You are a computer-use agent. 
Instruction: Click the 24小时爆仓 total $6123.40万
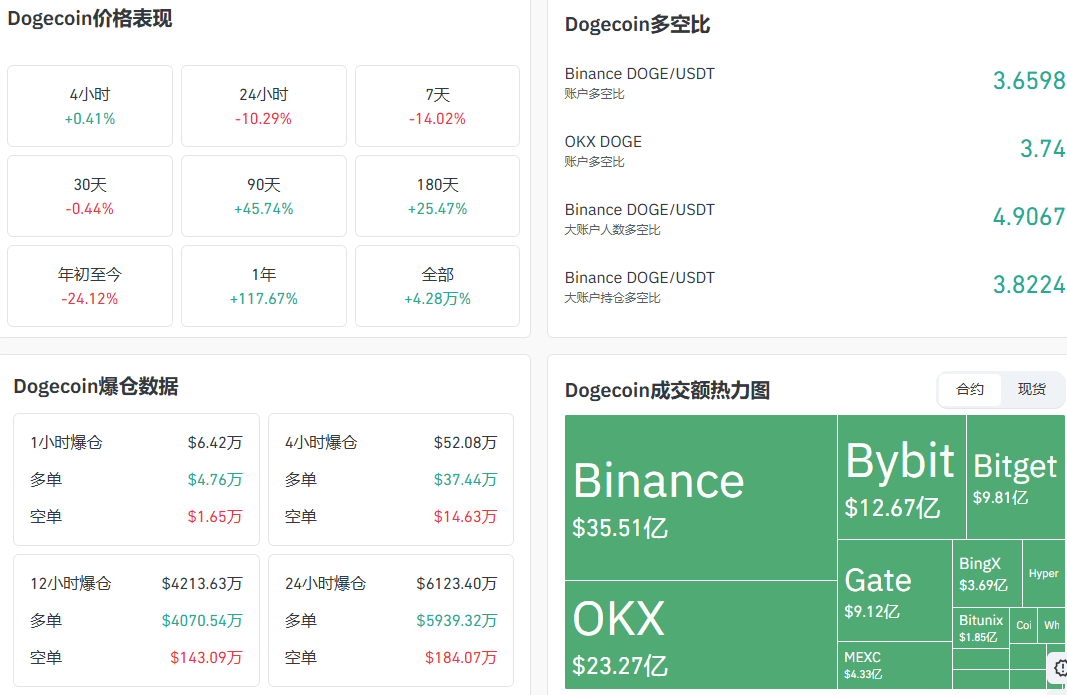457,583
